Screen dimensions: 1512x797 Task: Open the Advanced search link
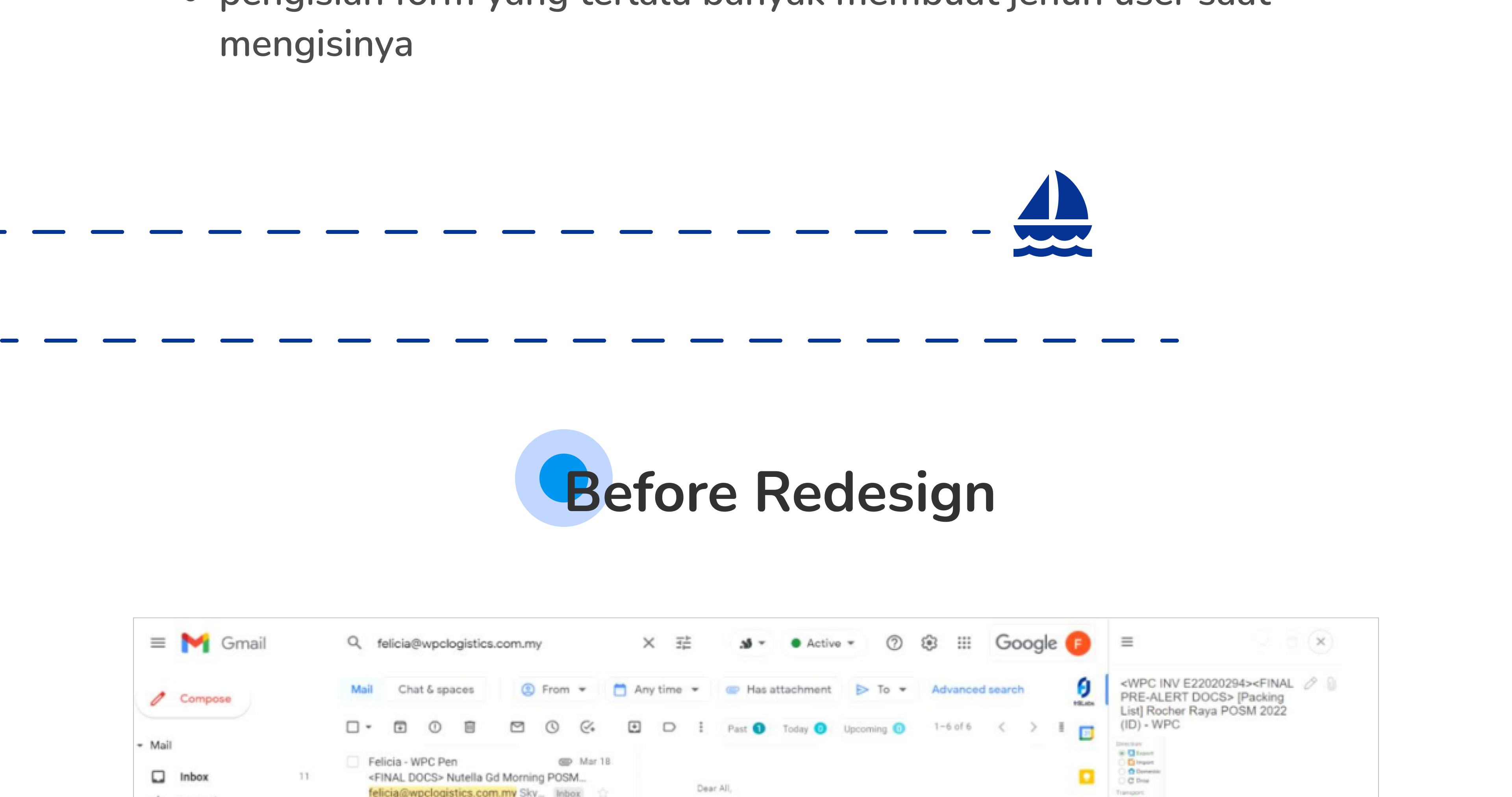(x=977, y=689)
